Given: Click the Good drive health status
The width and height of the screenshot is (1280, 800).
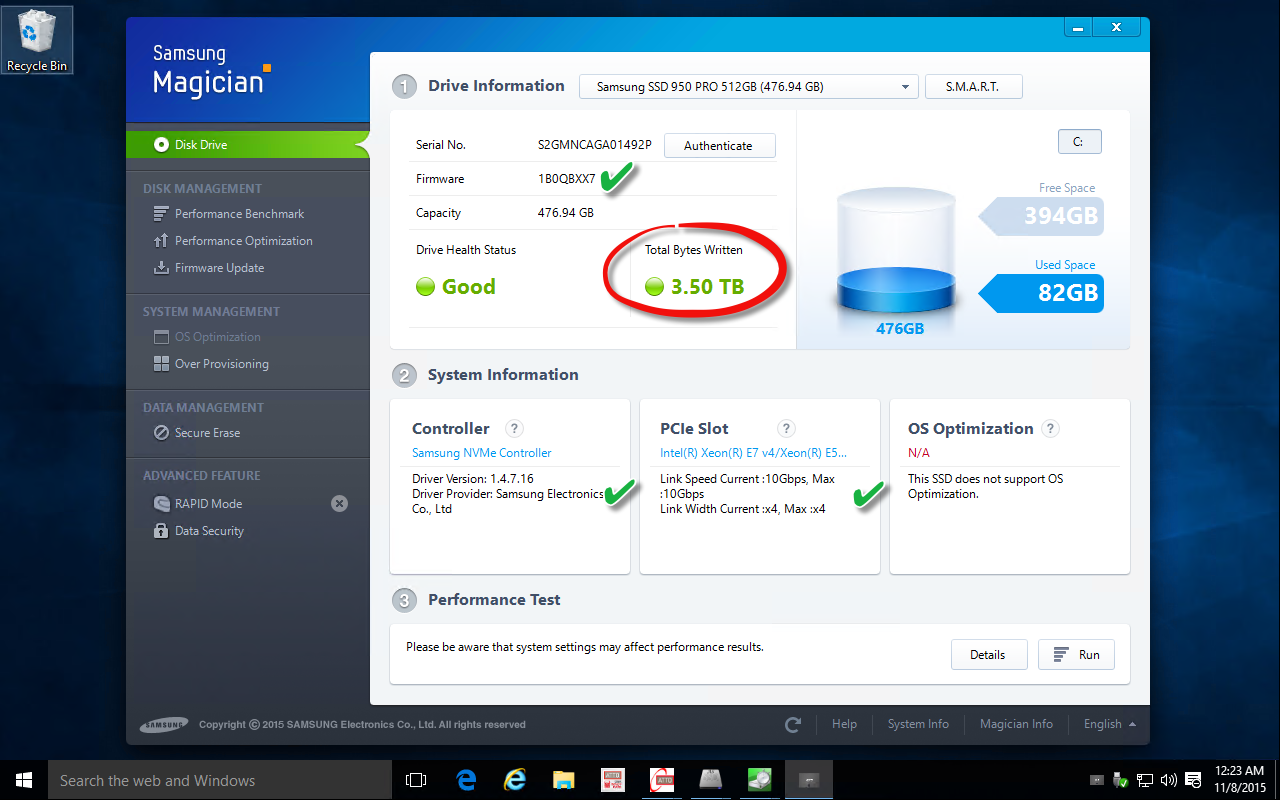Looking at the screenshot, I should click(456, 287).
